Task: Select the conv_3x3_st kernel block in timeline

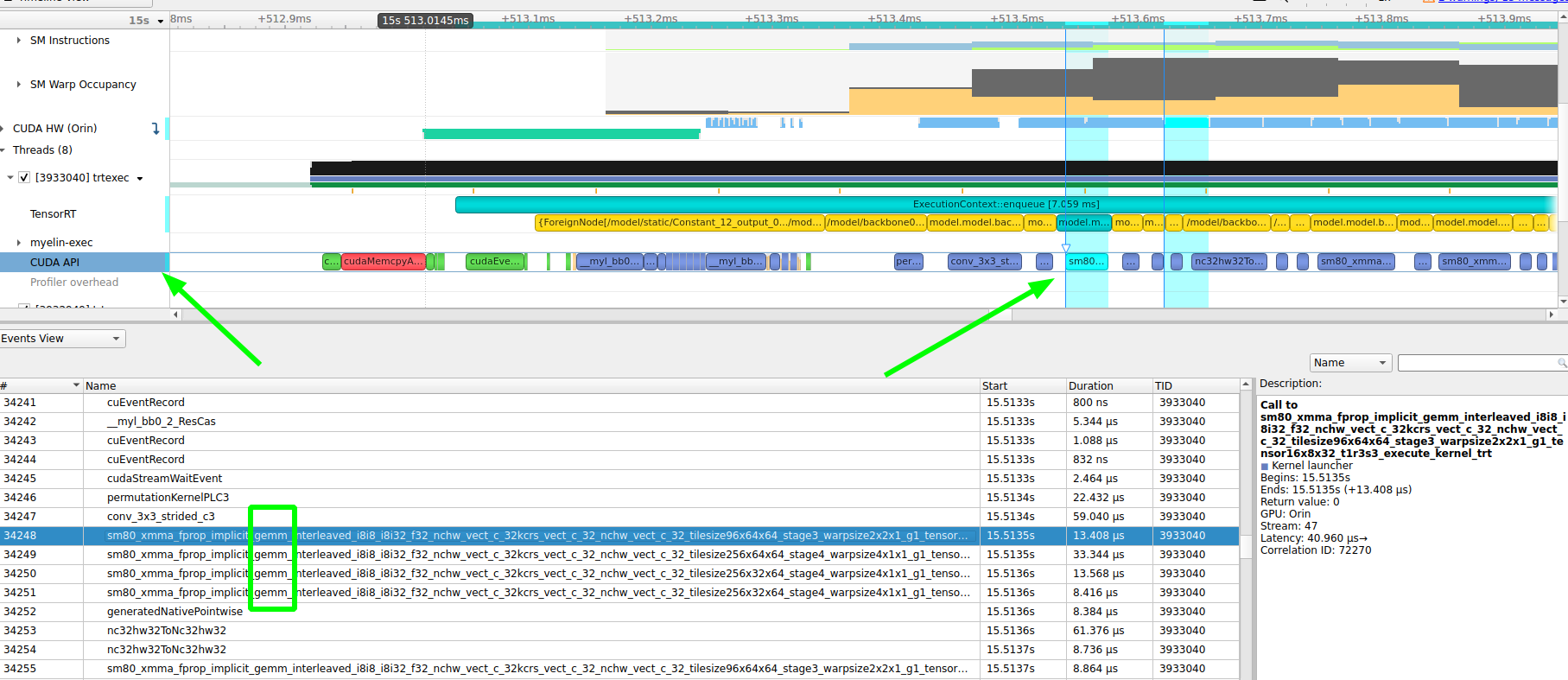Action: coord(984,262)
